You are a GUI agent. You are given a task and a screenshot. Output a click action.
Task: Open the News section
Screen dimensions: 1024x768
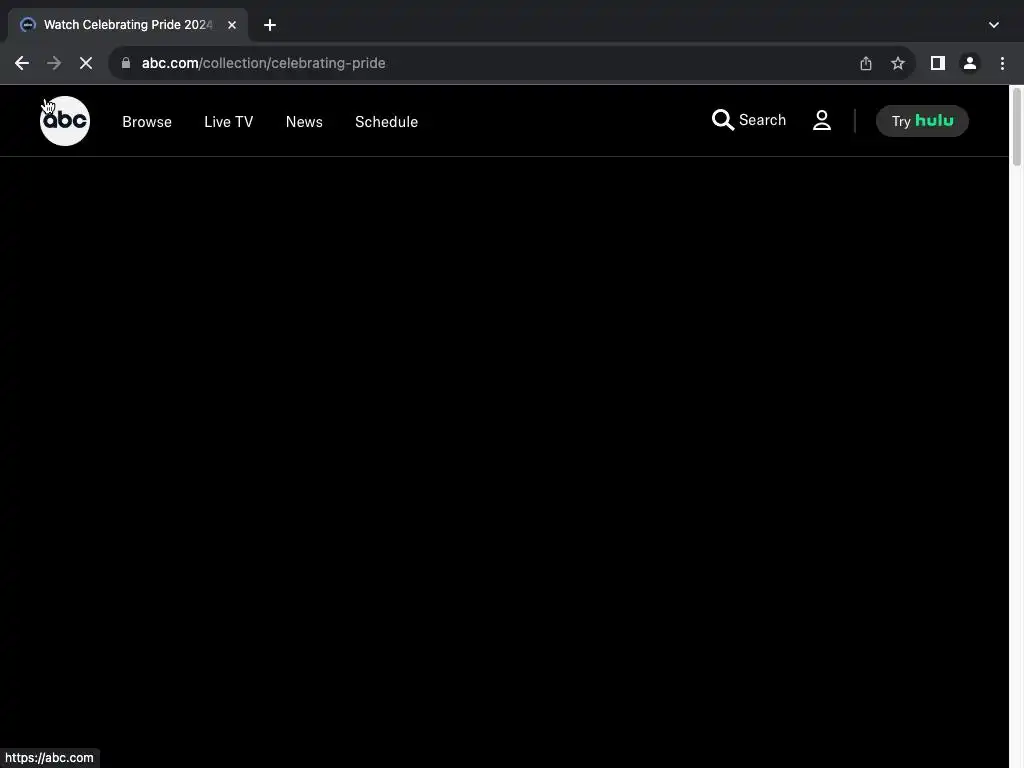tap(304, 121)
